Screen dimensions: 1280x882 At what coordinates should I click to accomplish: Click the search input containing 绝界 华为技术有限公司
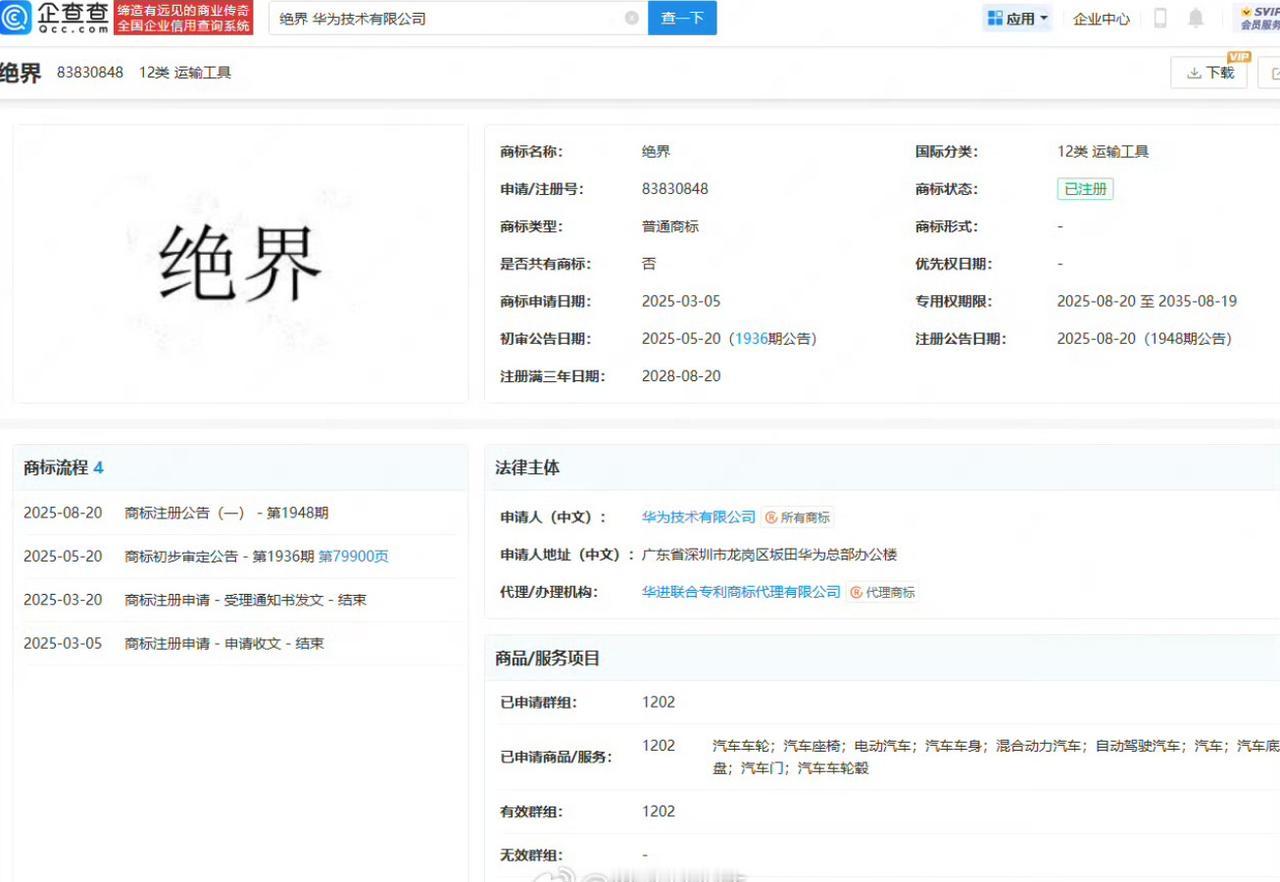pos(458,18)
